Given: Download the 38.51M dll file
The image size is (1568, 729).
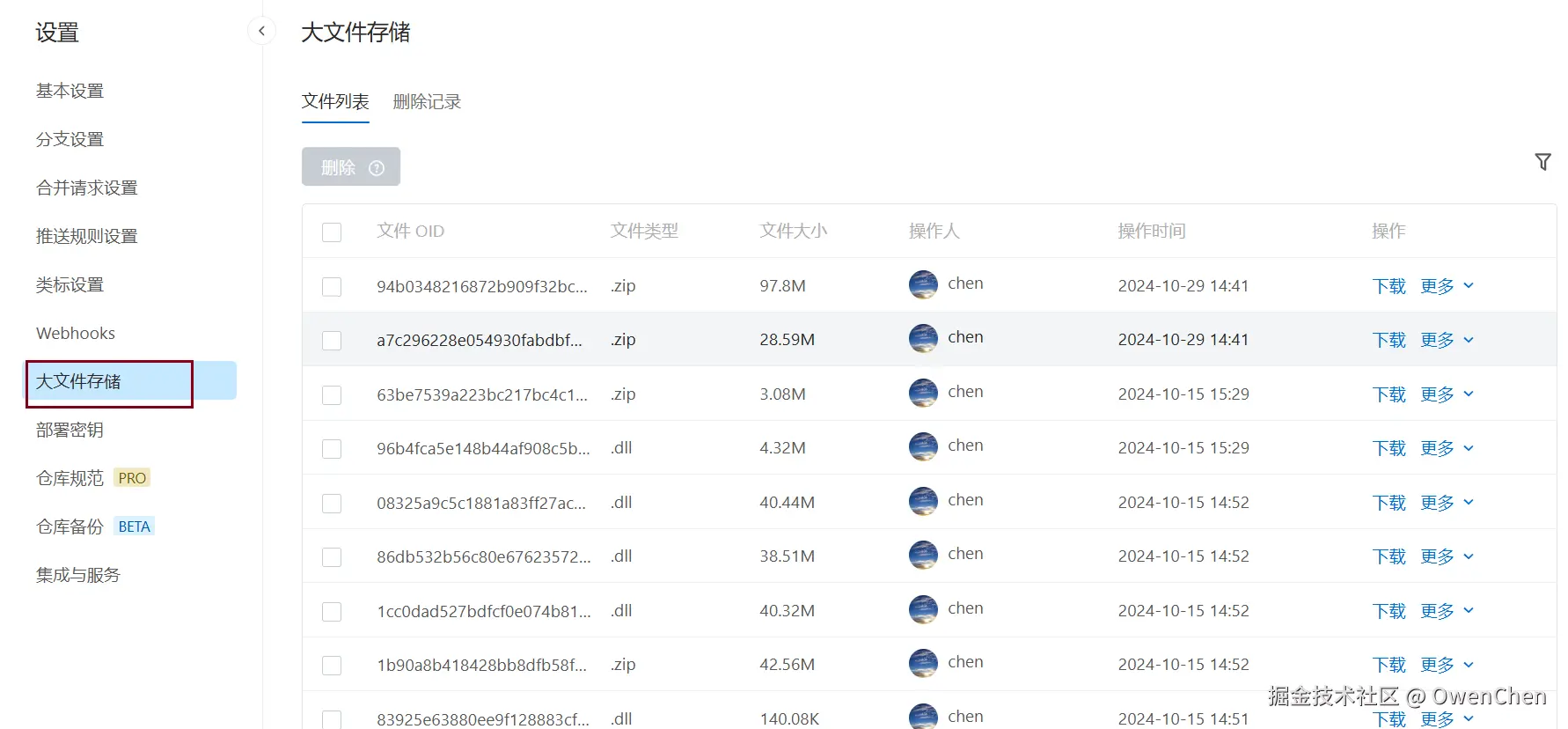Looking at the screenshot, I should pyautogui.click(x=1388, y=556).
